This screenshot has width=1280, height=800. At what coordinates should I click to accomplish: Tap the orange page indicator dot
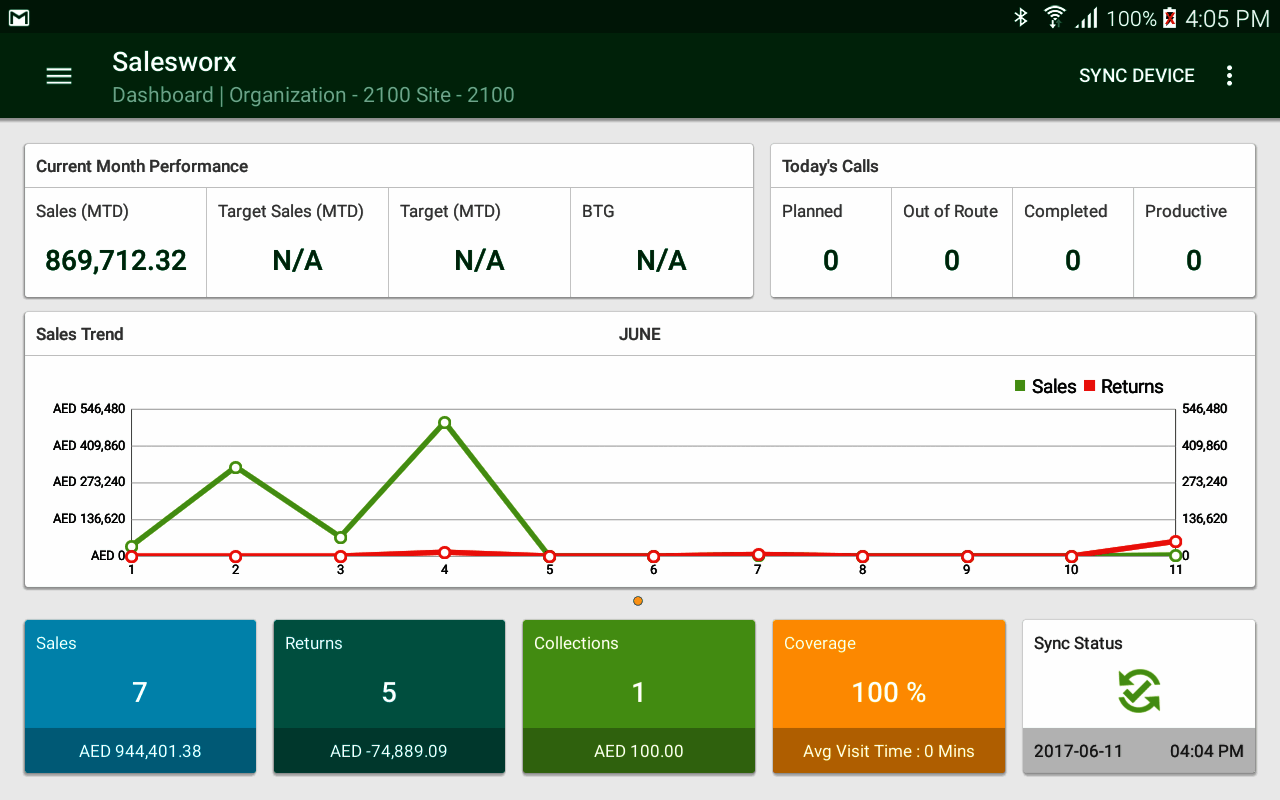click(x=638, y=601)
